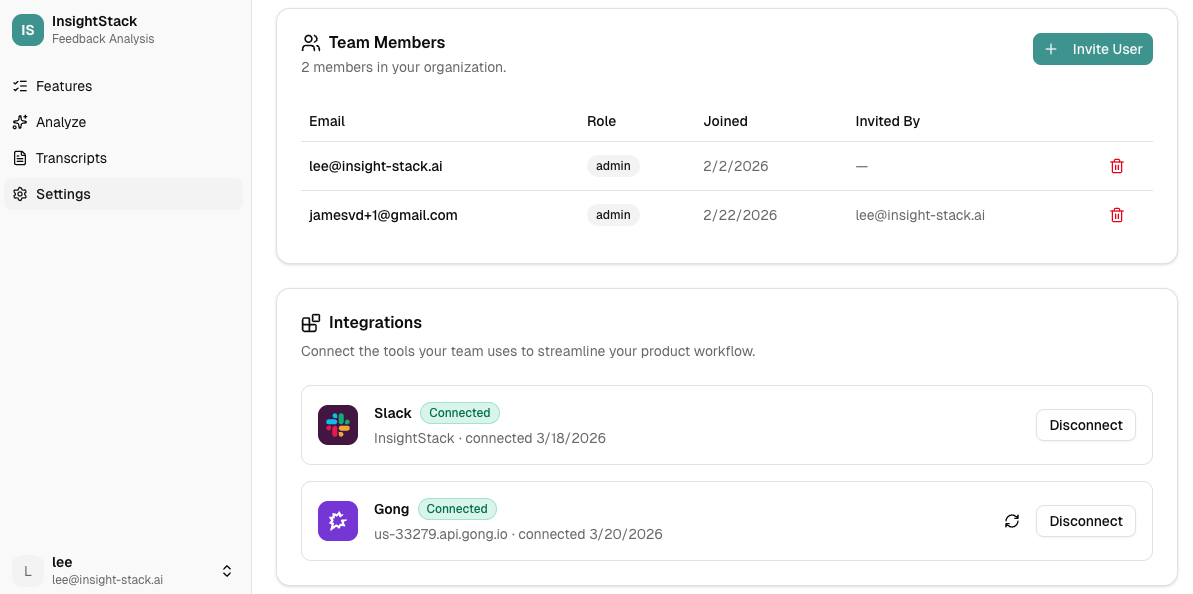The image size is (1193, 594).
Task: Click the Gong sync refresh icon
Action: pos(1012,521)
